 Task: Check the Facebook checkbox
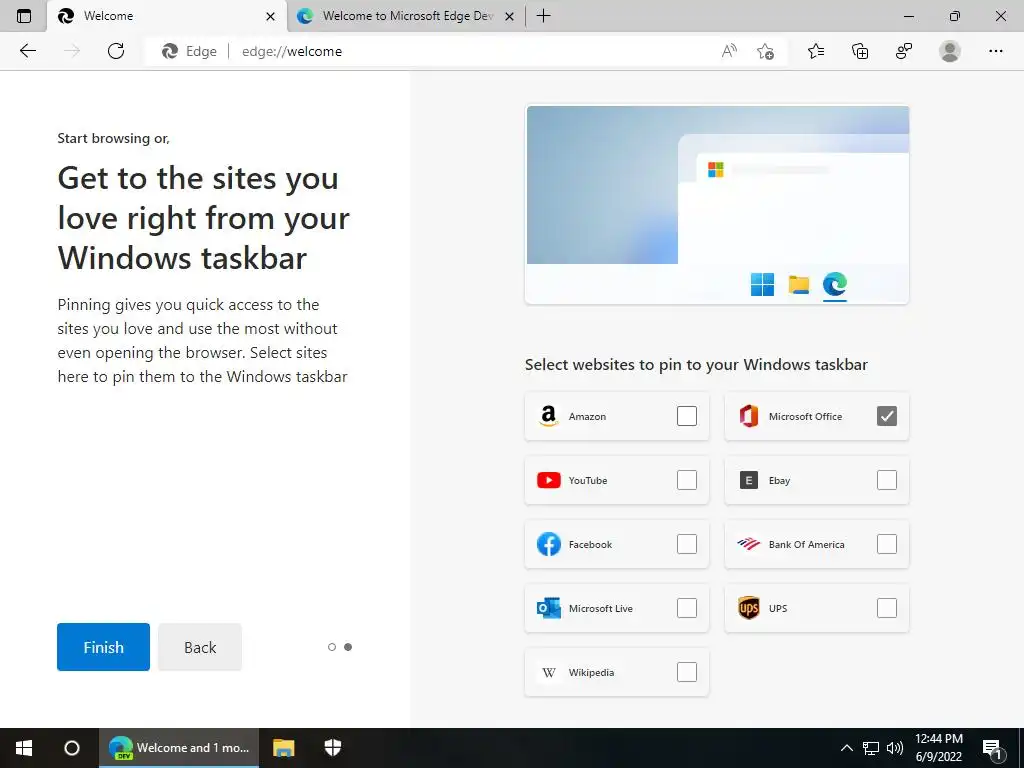click(x=687, y=544)
